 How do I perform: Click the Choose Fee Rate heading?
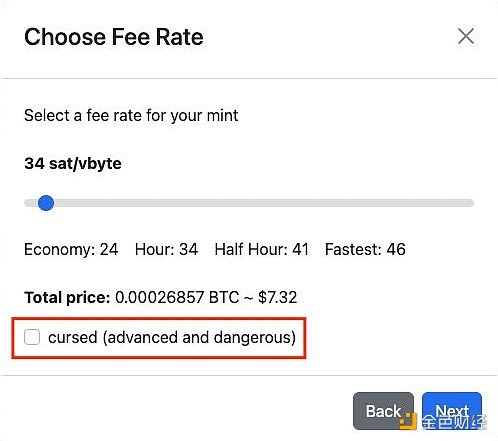(x=114, y=37)
